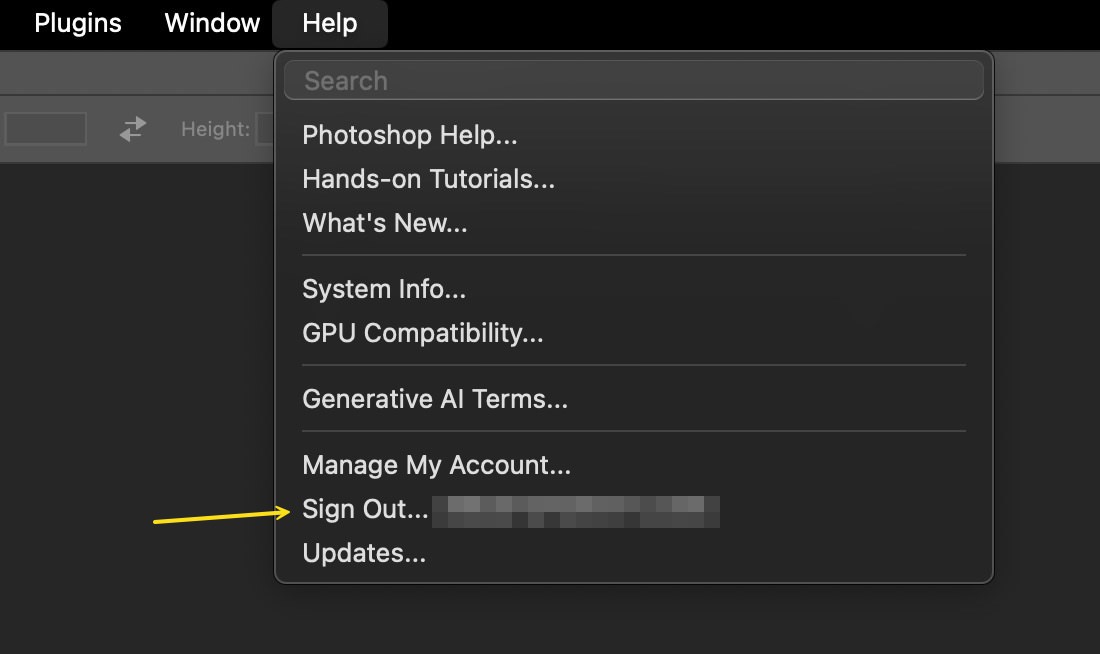
Task: Click the Height label in options bar
Action: coord(215,129)
